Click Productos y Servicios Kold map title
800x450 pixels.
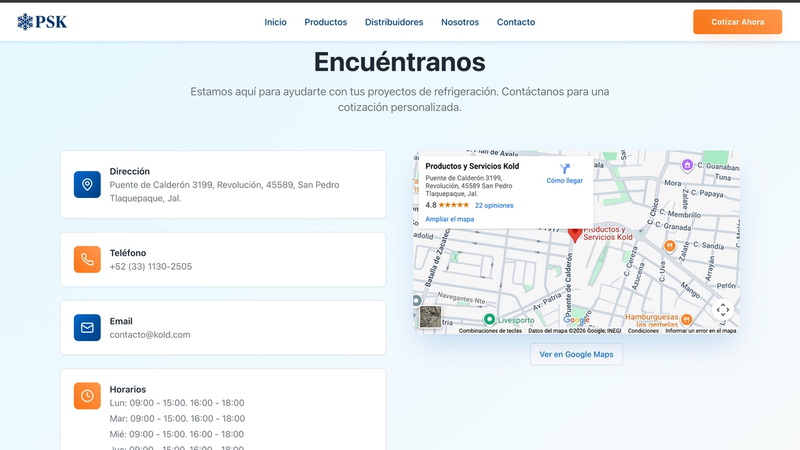[472, 166]
